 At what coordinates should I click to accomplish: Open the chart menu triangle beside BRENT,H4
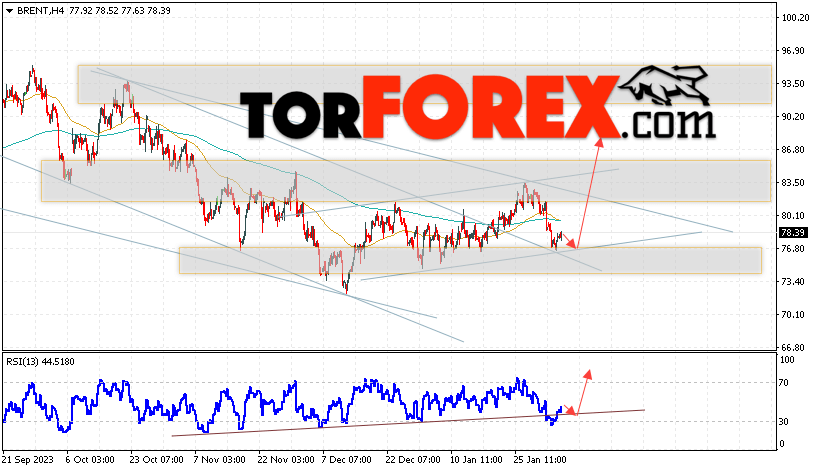[9, 11]
